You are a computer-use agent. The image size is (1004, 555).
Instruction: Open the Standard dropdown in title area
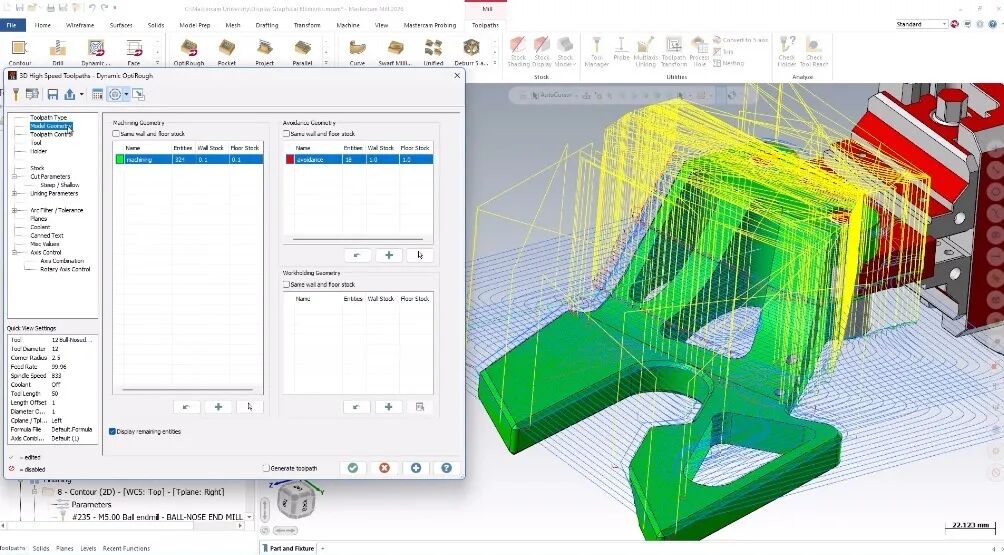(x=921, y=24)
